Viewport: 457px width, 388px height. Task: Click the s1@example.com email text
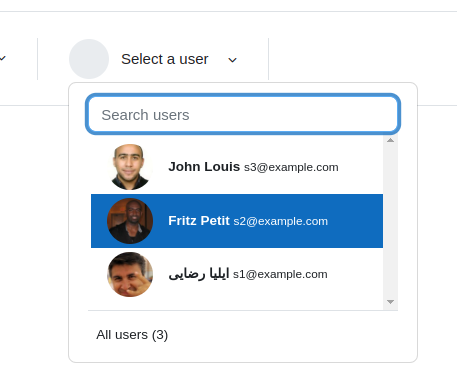pos(280,274)
